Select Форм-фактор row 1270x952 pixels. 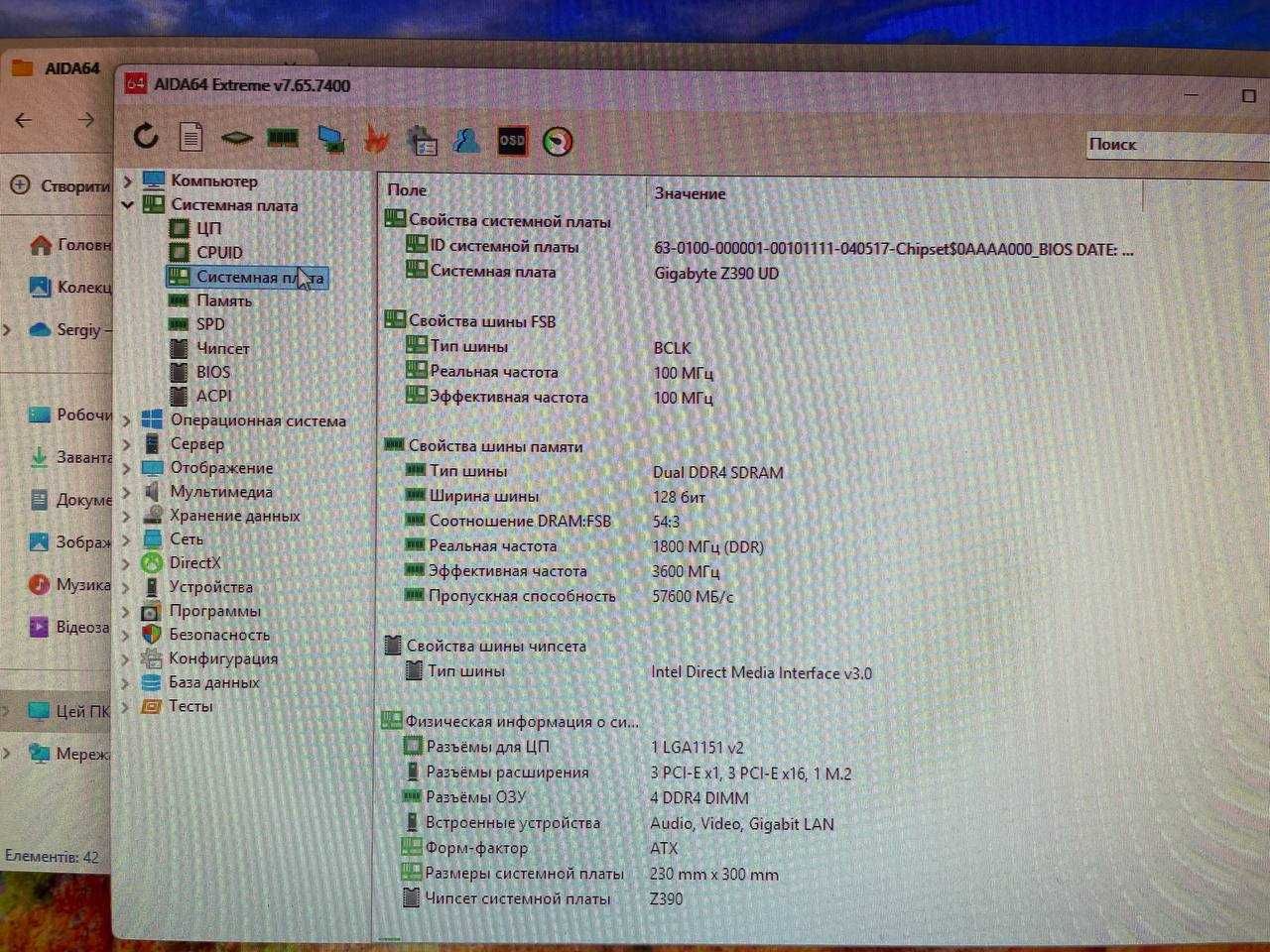[x=540, y=848]
